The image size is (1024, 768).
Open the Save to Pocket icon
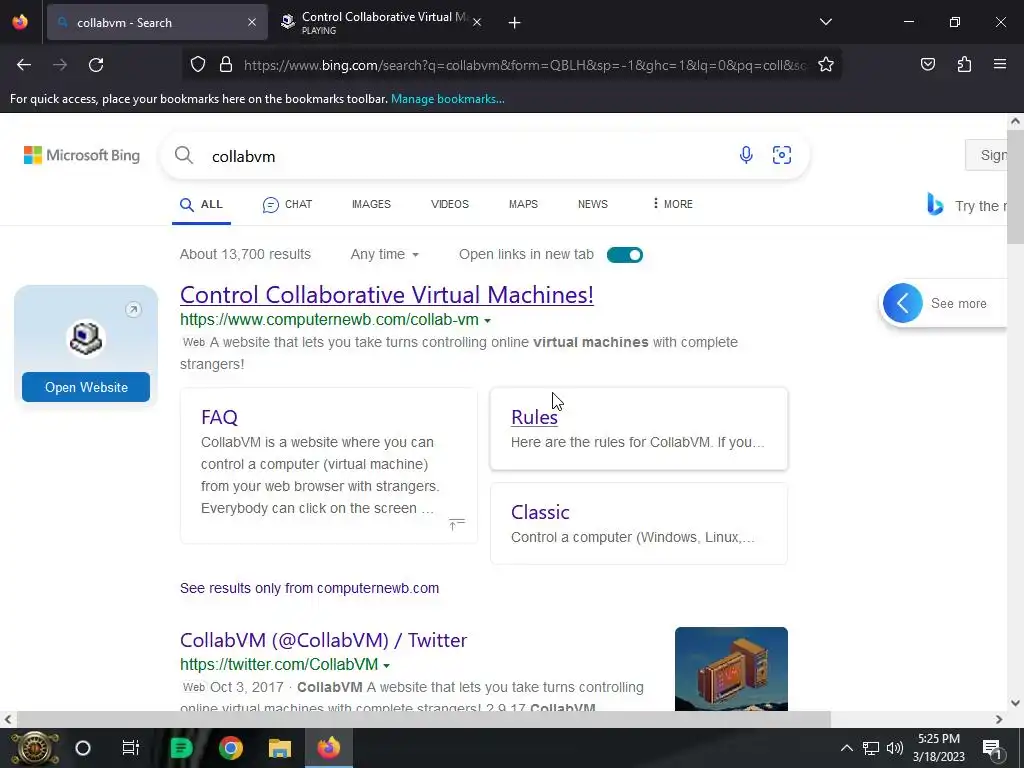927,64
